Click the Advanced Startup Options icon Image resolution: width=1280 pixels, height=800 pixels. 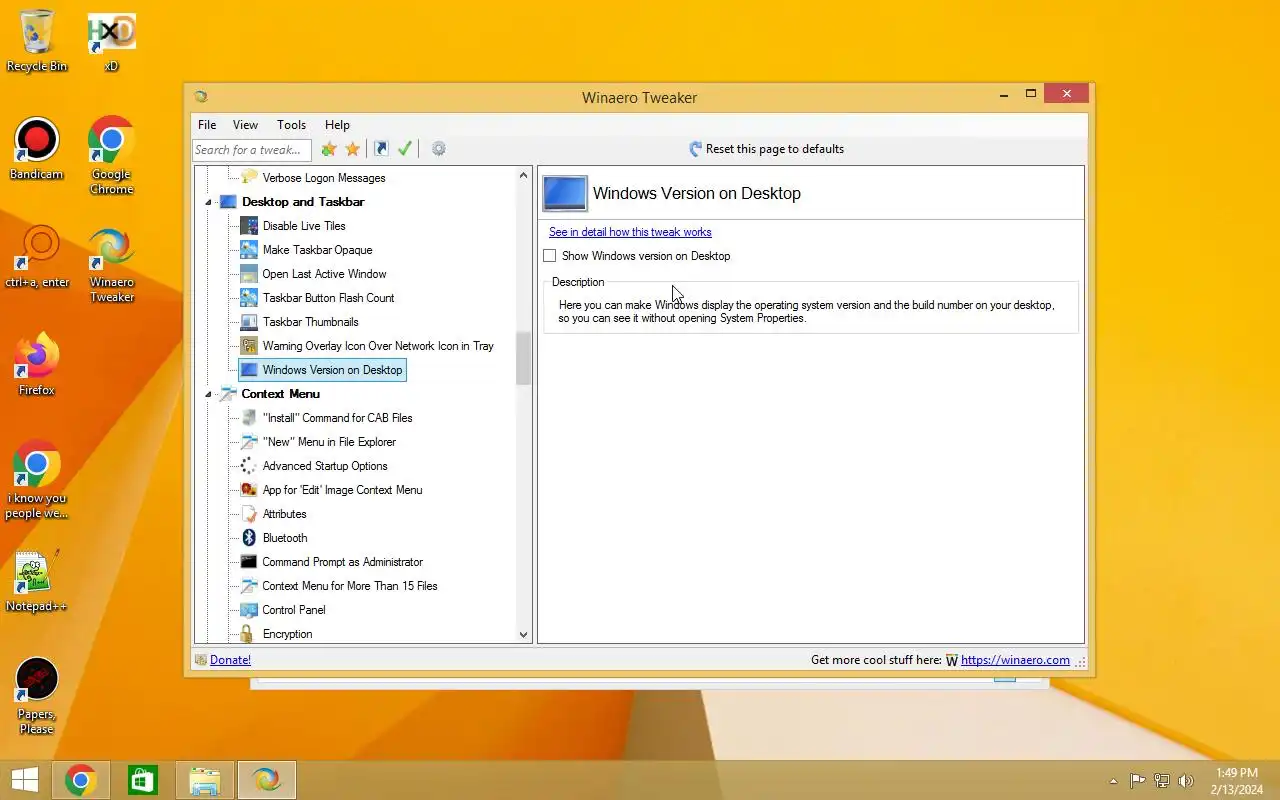pyautogui.click(x=249, y=466)
